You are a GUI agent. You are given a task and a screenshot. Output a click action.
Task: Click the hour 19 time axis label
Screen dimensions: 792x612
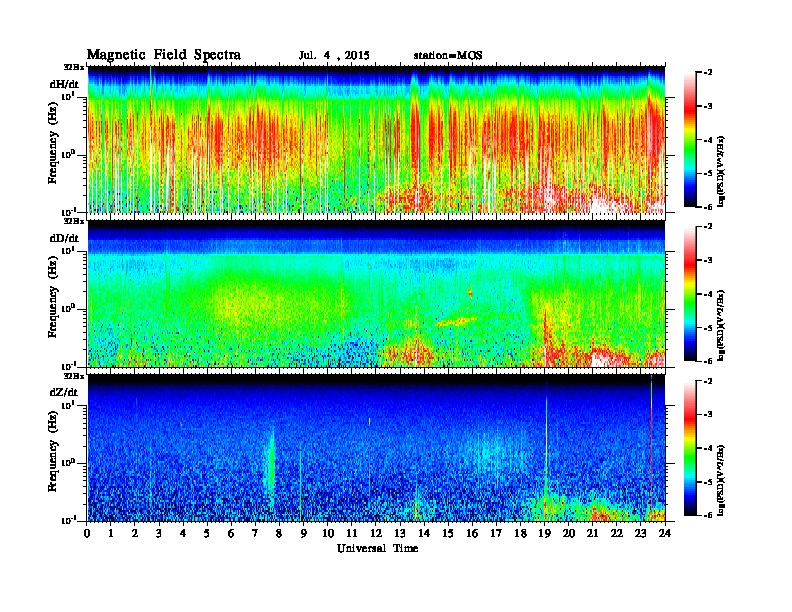coord(544,533)
